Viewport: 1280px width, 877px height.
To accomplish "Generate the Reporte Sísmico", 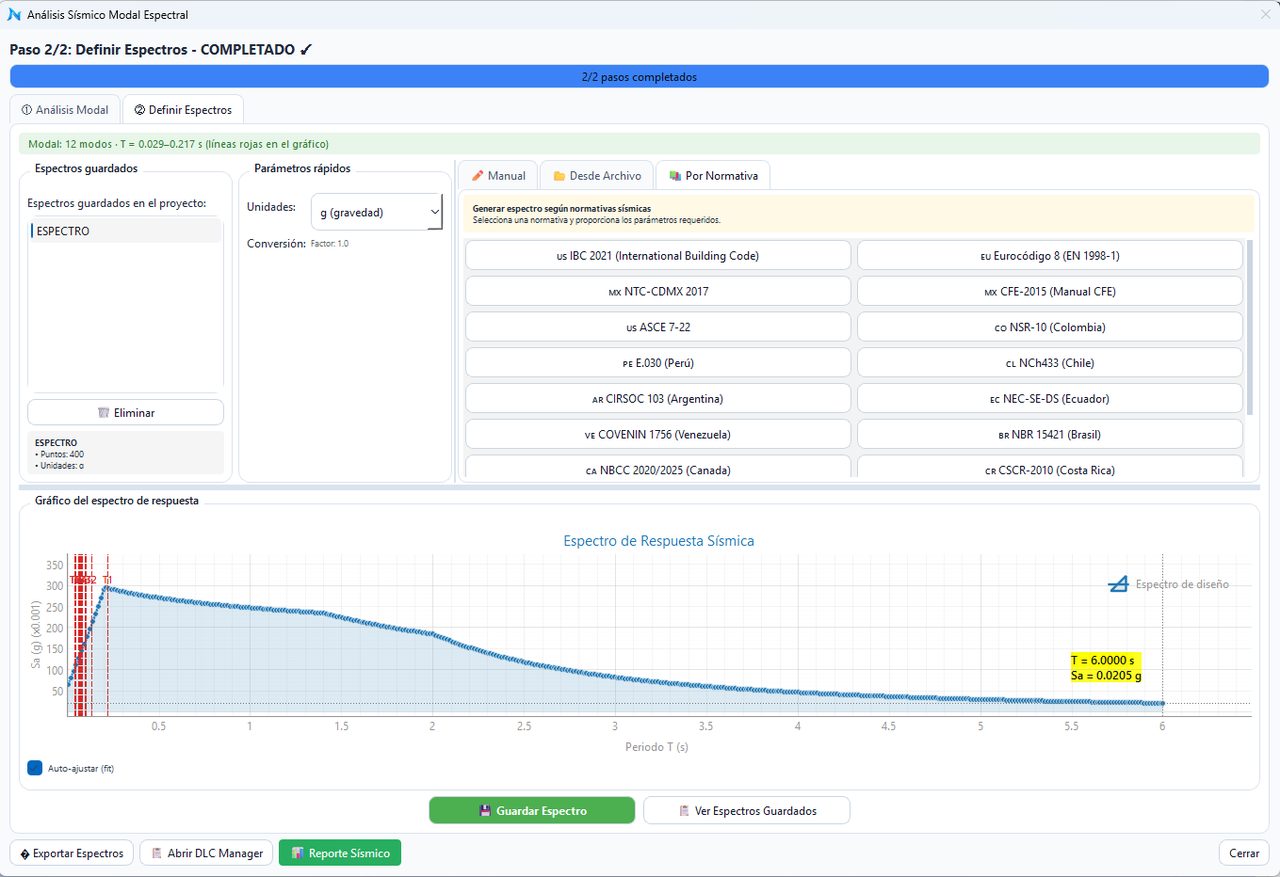I will pyautogui.click(x=340, y=853).
